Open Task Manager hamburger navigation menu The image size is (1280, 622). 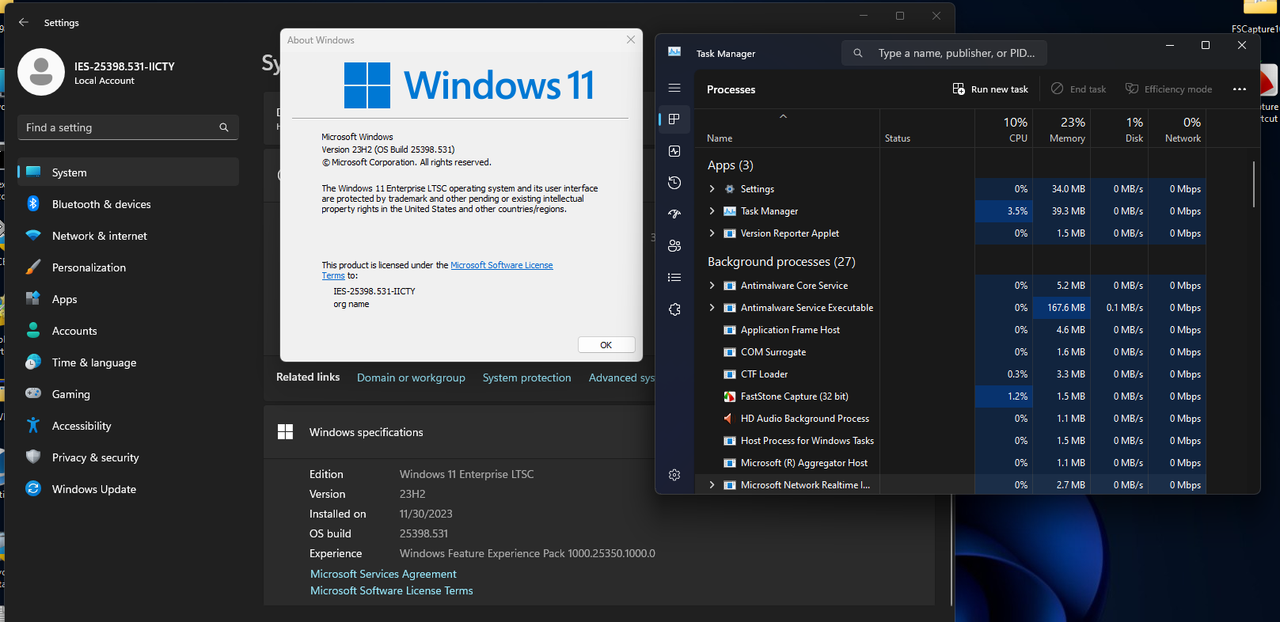[674, 89]
